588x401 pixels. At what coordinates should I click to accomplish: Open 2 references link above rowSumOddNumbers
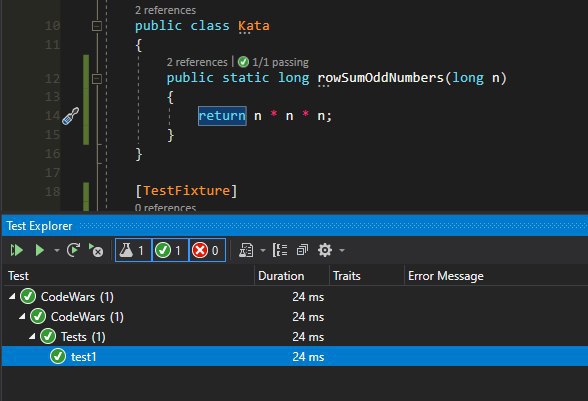coord(197,62)
